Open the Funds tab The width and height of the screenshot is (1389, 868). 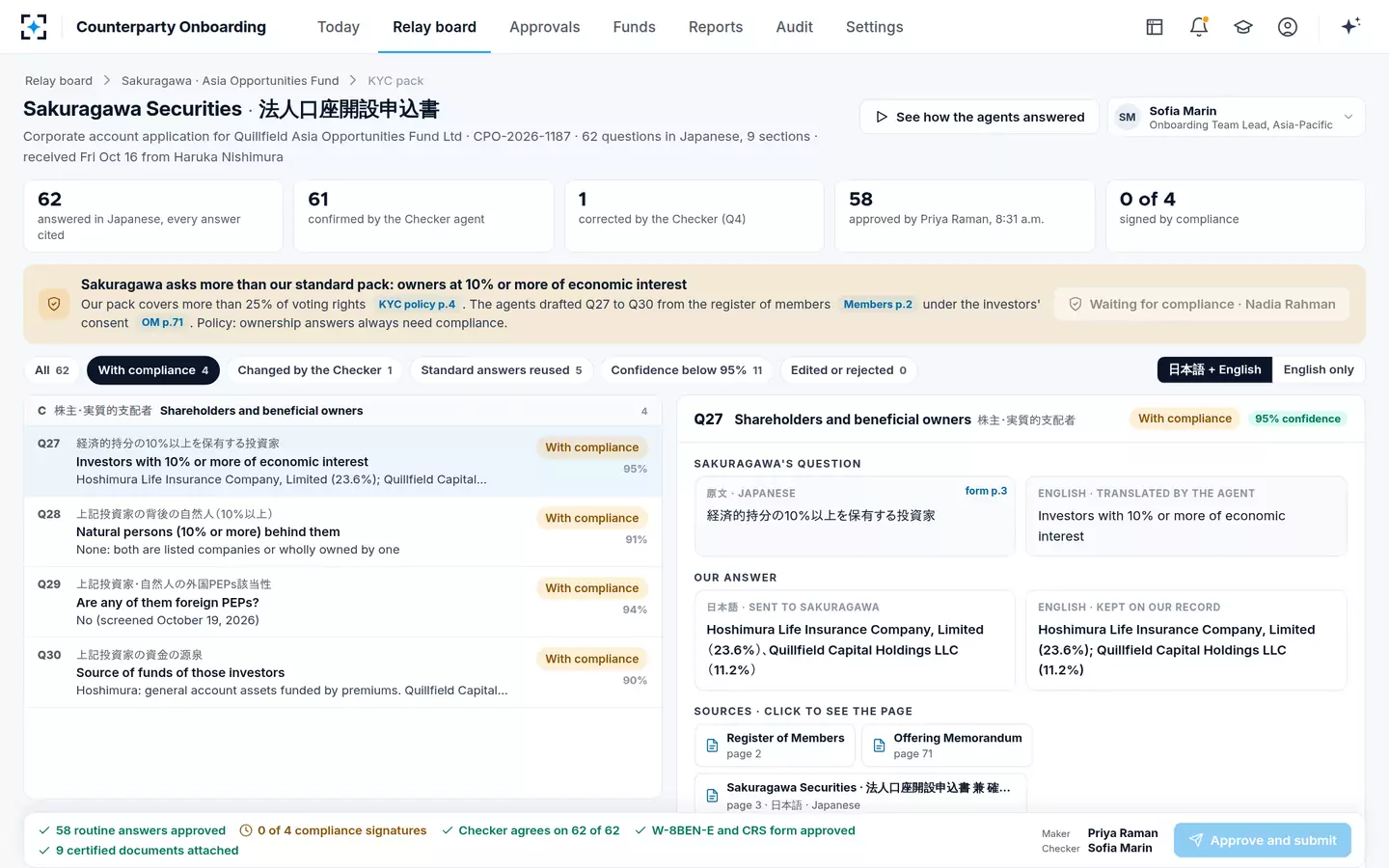635,27
